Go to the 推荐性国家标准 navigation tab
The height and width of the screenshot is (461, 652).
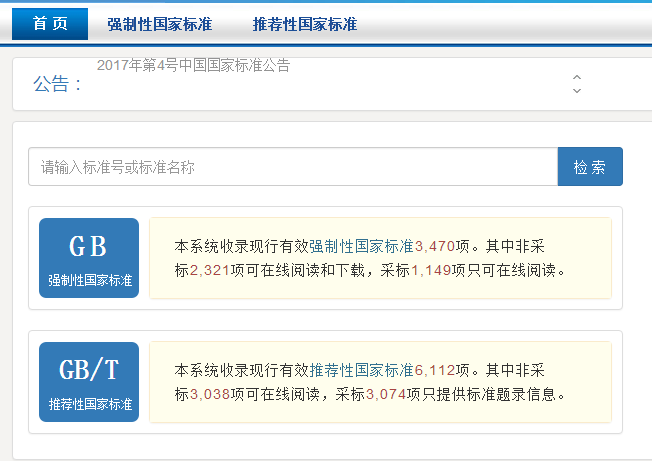[x=305, y=24]
